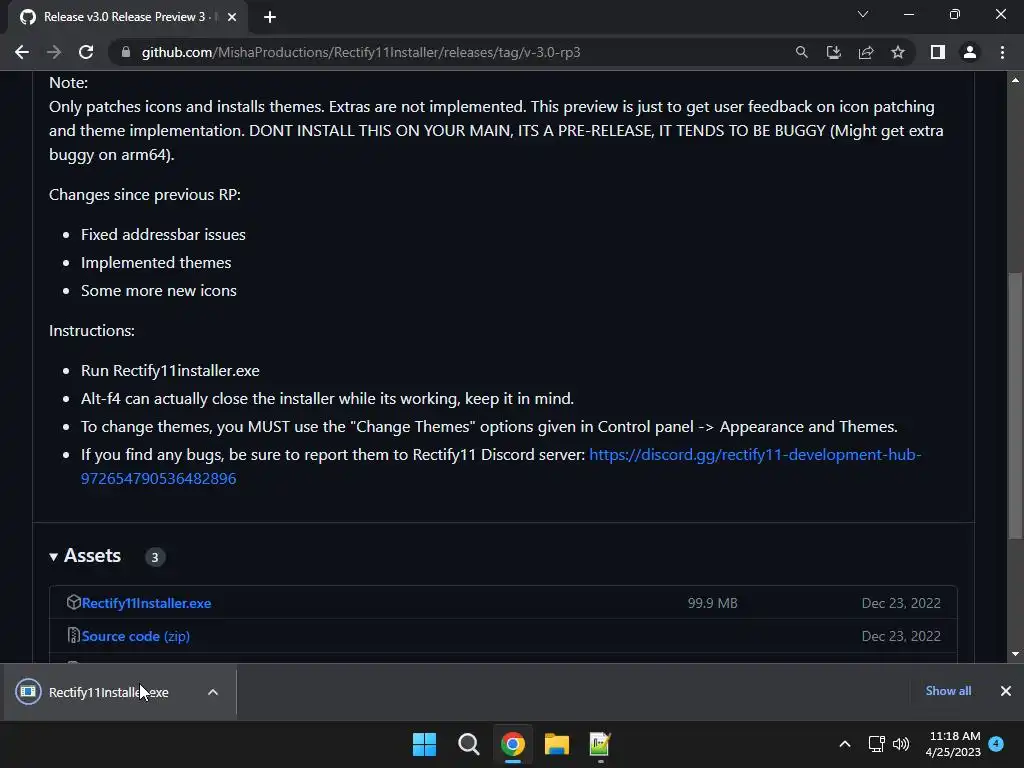The height and width of the screenshot is (768, 1024).
Task: Click the volume speaker icon
Action: [x=901, y=744]
